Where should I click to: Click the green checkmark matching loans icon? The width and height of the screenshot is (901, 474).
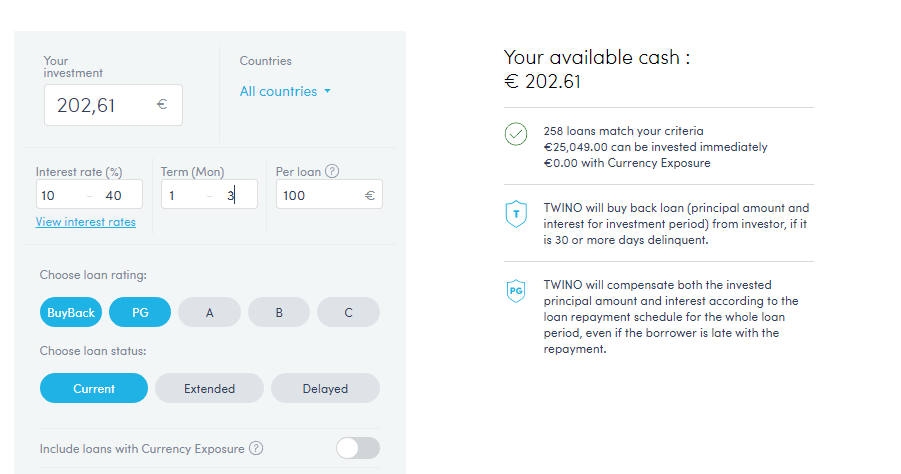tap(516, 134)
